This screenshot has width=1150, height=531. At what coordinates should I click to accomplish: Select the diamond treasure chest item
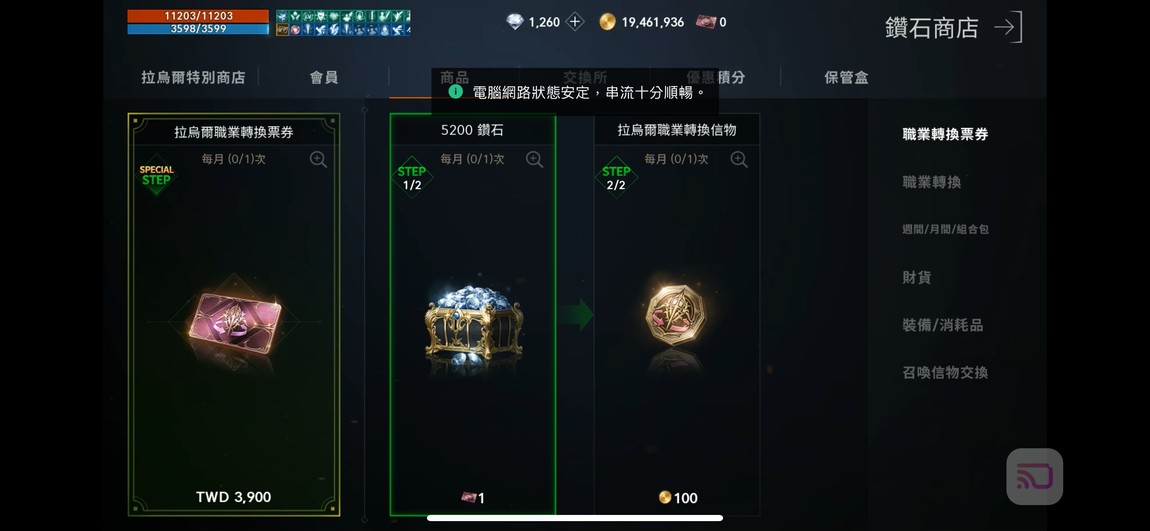[473, 323]
